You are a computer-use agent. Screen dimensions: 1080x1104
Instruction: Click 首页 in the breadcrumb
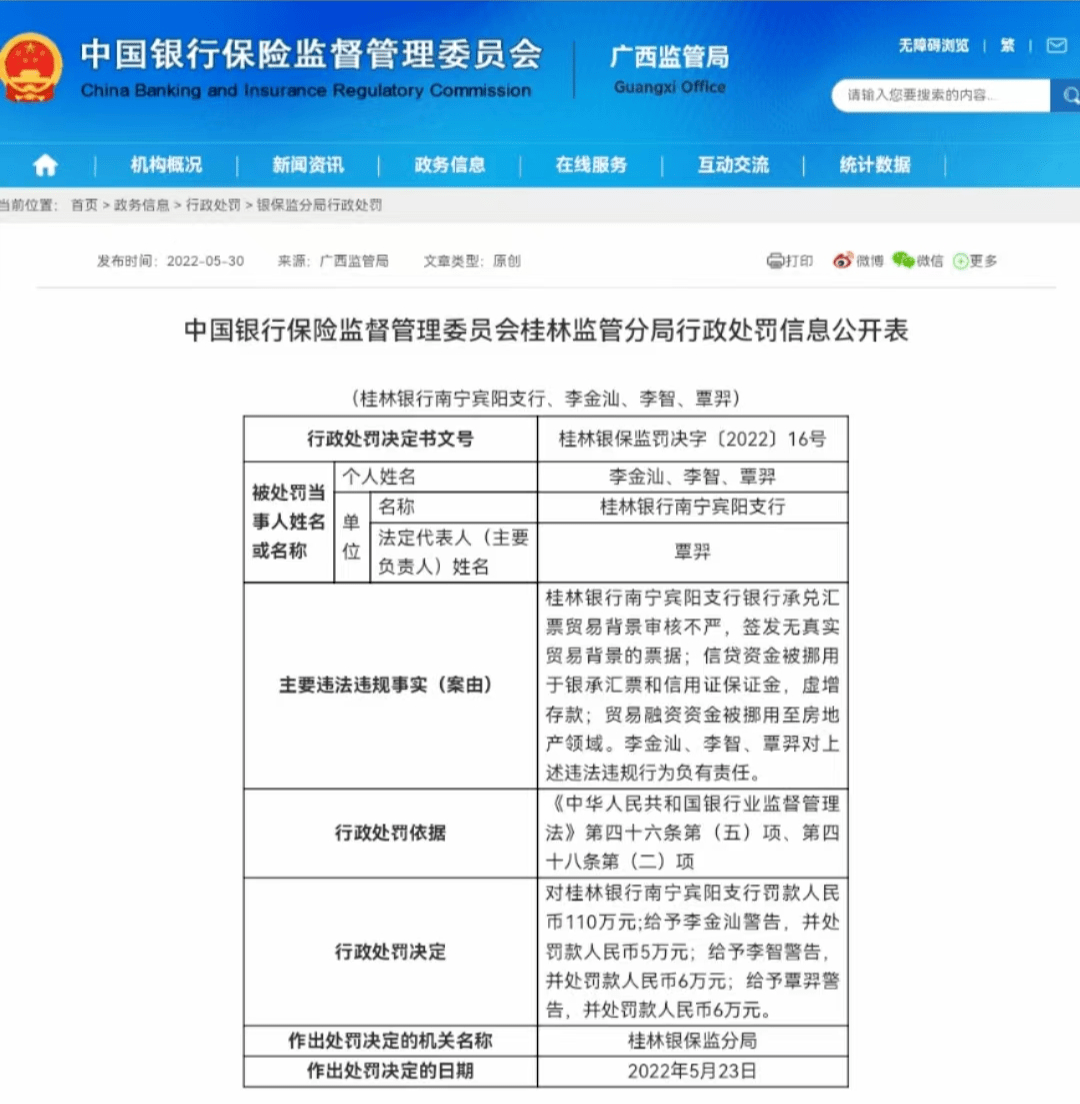click(84, 205)
